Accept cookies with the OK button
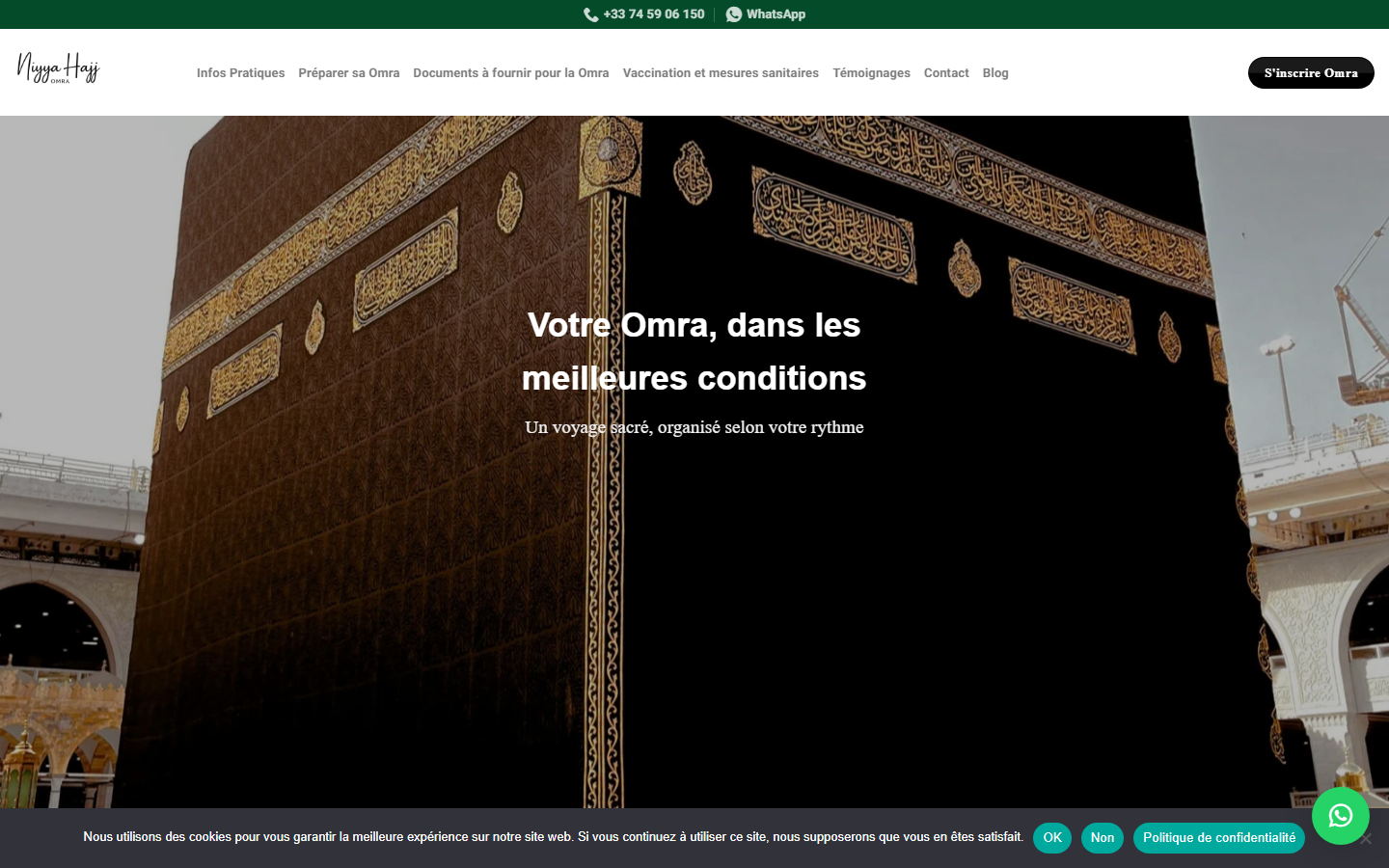This screenshot has height=868, width=1389. (1052, 838)
